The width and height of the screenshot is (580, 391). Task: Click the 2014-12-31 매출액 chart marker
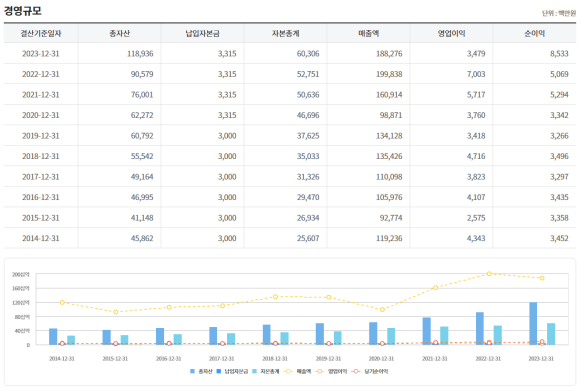click(x=62, y=302)
